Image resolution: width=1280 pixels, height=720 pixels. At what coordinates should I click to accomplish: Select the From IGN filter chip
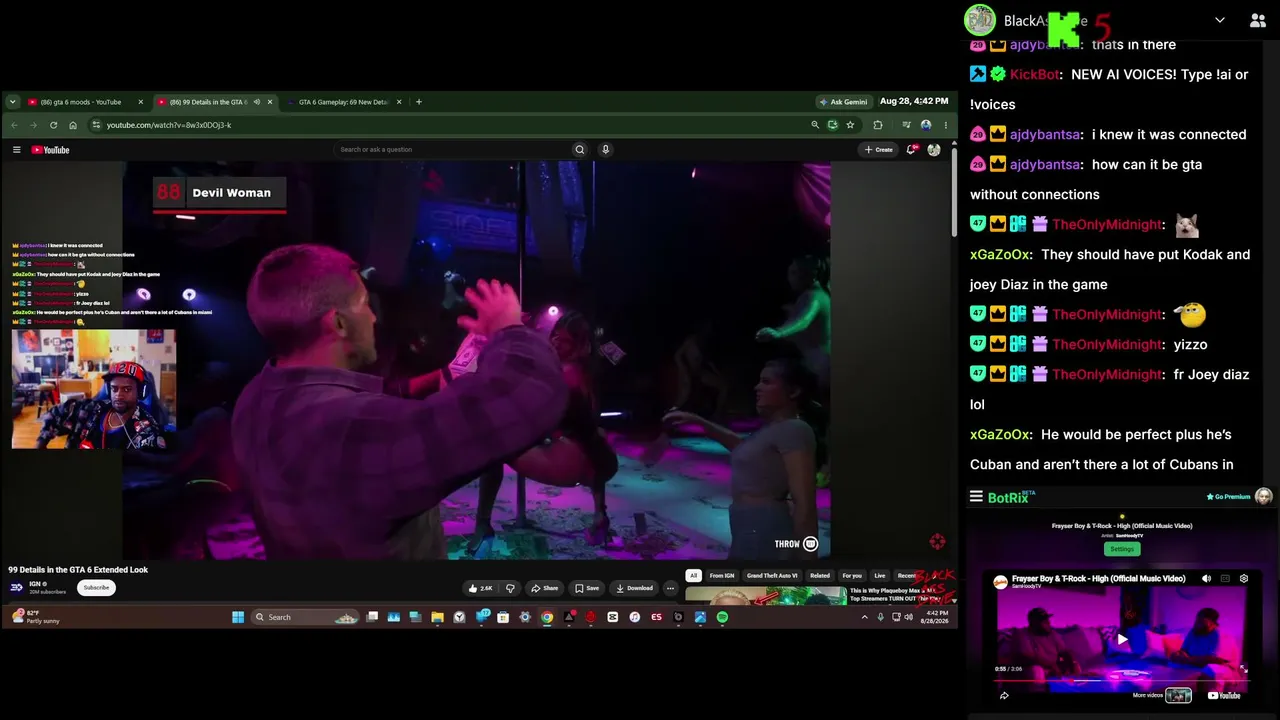click(722, 576)
